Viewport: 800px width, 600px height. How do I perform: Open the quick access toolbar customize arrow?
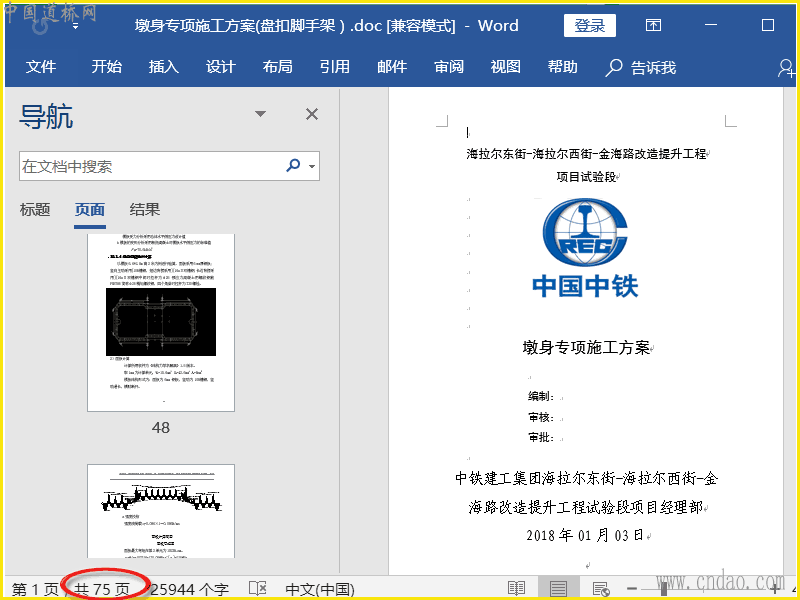click(76, 26)
